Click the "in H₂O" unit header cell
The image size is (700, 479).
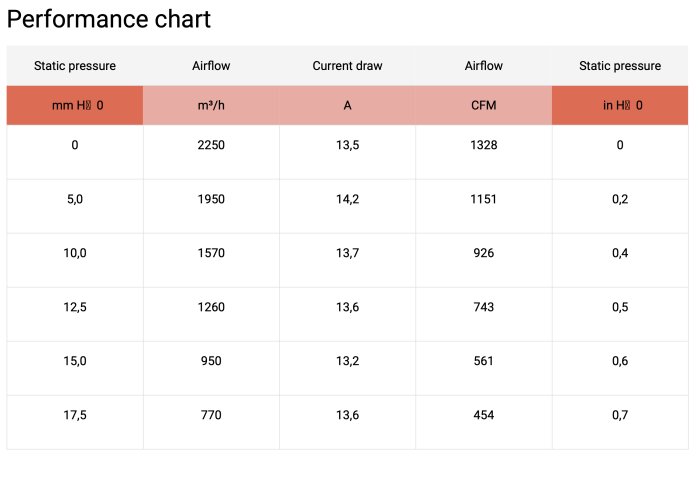click(x=620, y=105)
